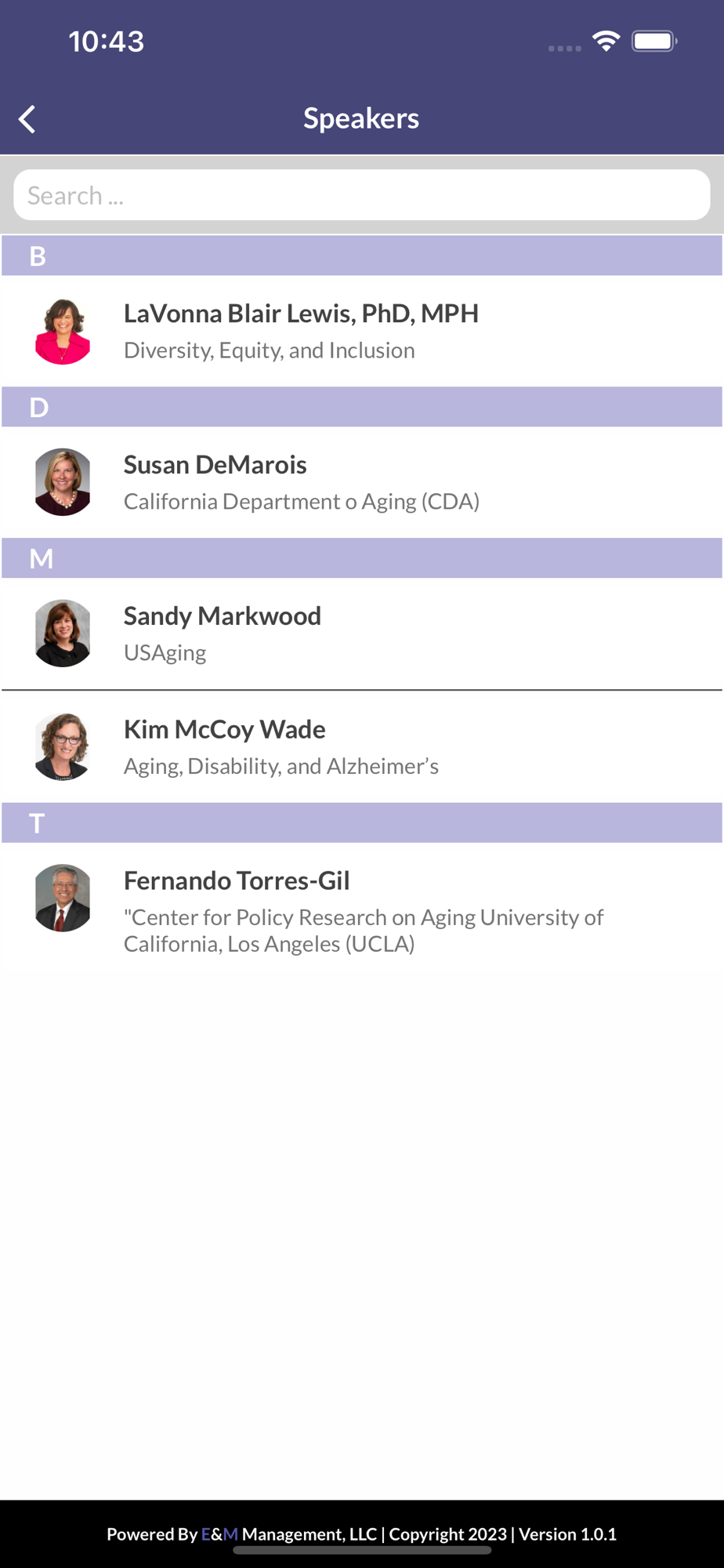This screenshot has width=724, height=1568.
Task: Open Sandy Markwood speaker name
Action: [x=222, y=616]
